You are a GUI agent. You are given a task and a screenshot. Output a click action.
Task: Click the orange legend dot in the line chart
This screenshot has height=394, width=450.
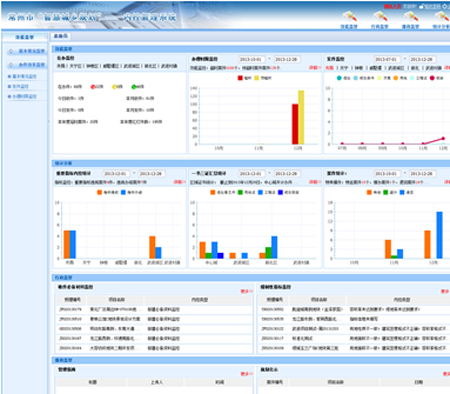point(396,78)
